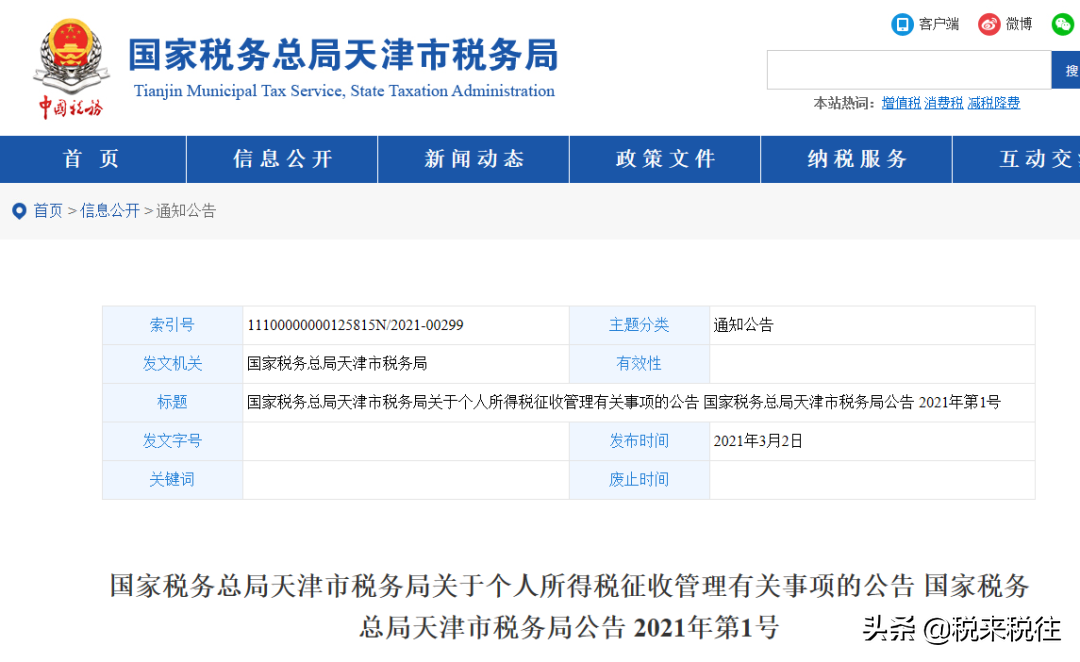Click the blue search button
This screenshot has width=1080, height=662.
[1066, 70]
